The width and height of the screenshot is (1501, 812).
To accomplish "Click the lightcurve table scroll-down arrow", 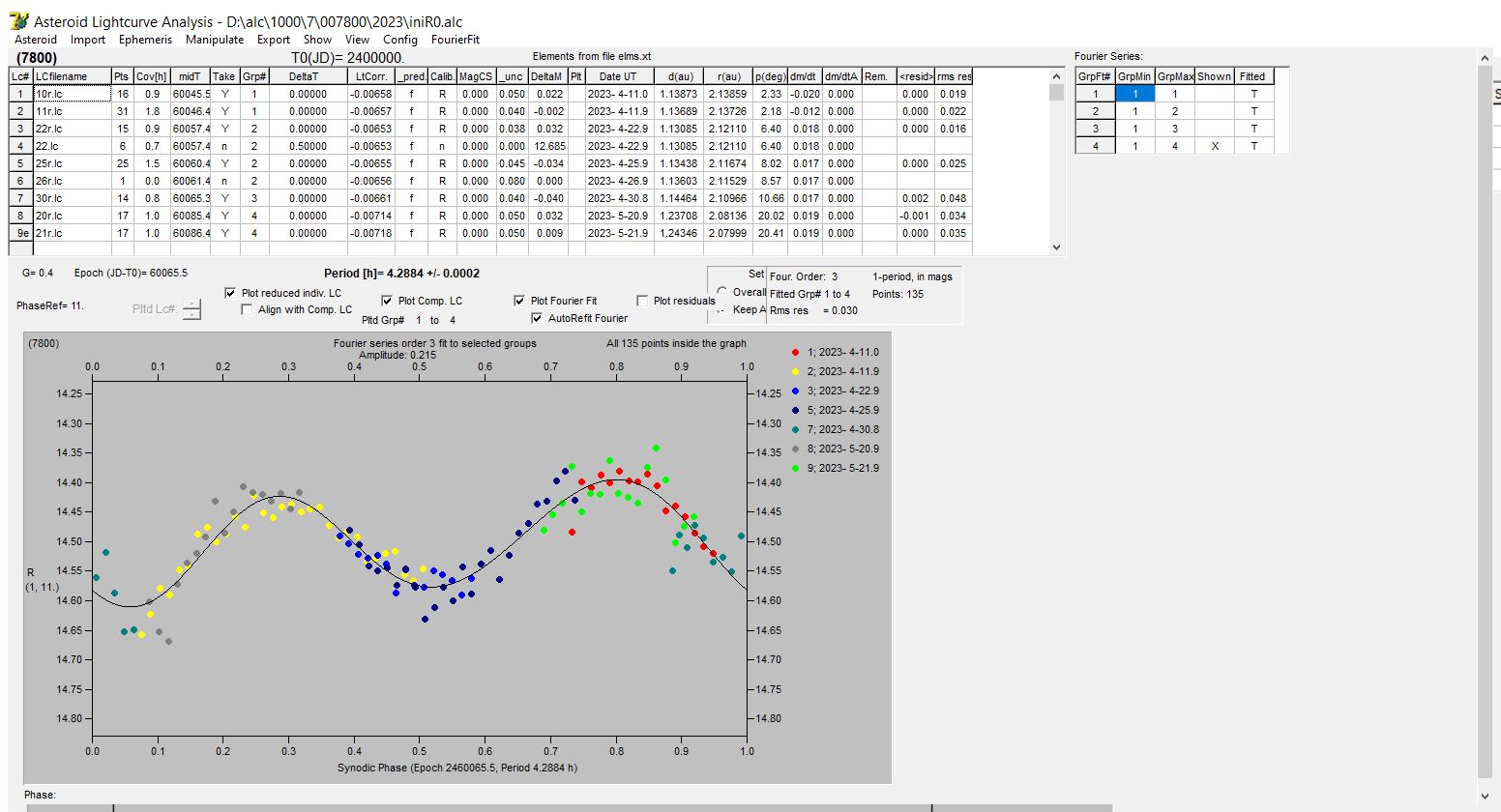I will pos(1056,246).
